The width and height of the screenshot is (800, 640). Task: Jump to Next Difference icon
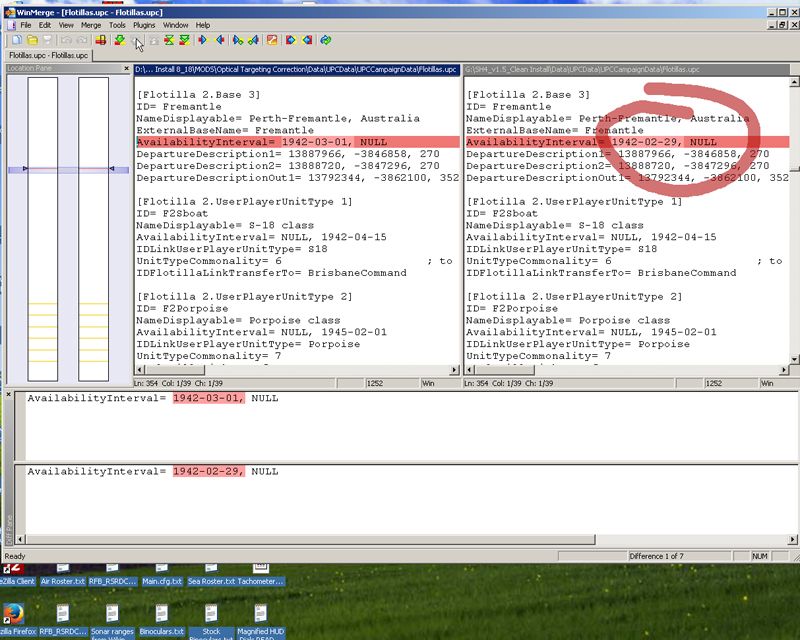click(120, 40)
